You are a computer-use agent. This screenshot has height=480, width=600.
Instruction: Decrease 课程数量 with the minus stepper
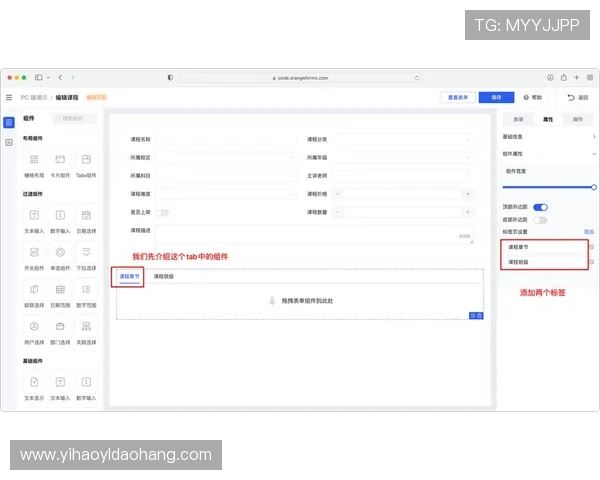click(337, 212)
